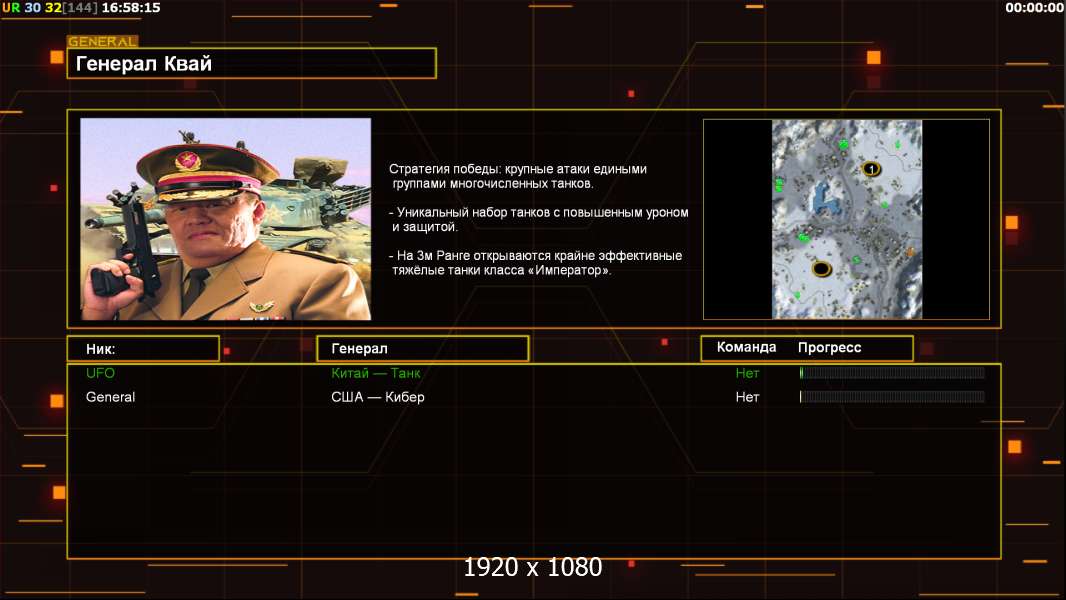This screenshot has height=600, width=1066.
Task: Click the 16:58:15 clock overlay
Action: [x=131, y=7]
